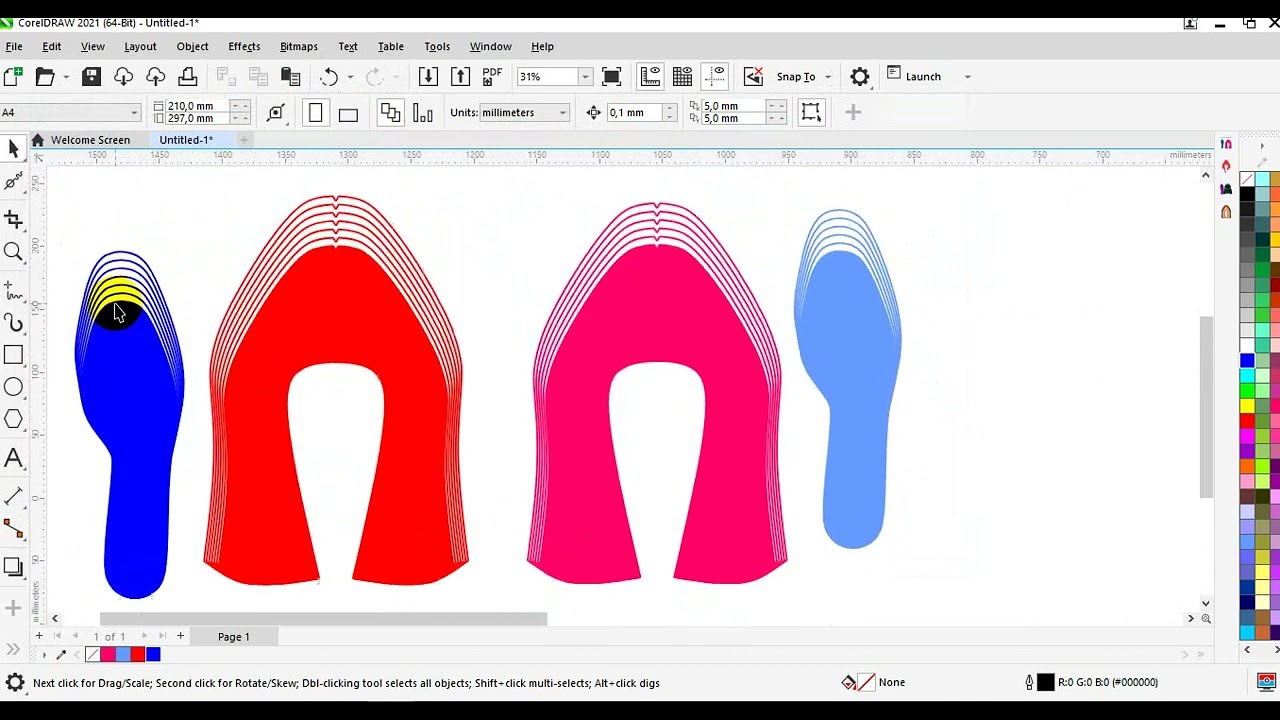Open the Launch dropdown arrow
The image size is (1280, 720).
pyautogui.click(x=967, y=77)
